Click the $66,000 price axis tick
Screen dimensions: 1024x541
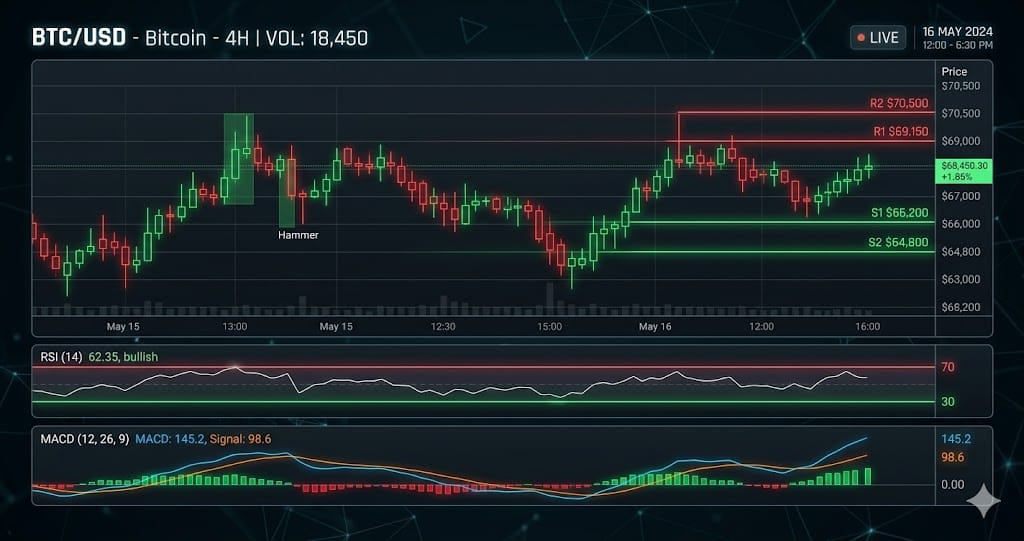click(961, 223)
